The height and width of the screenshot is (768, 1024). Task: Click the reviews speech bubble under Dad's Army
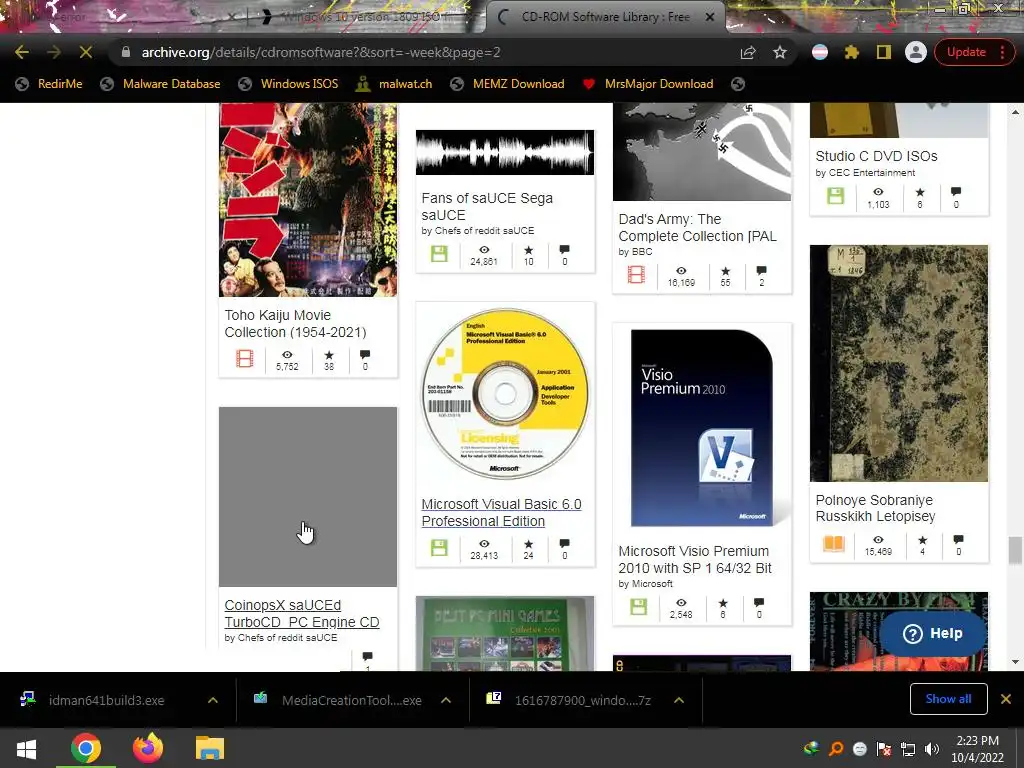(761, 270)
